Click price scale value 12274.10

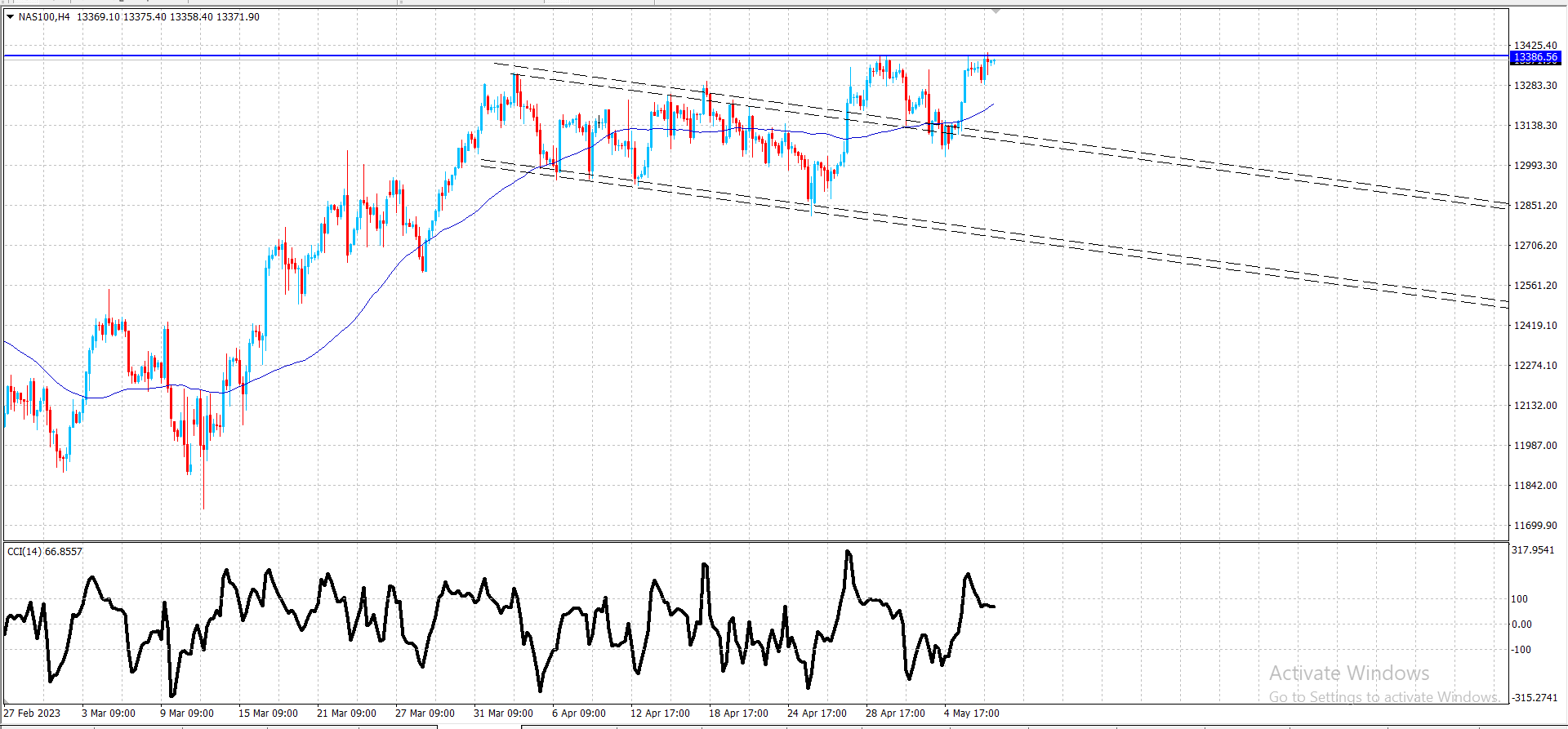point(1535,366)
